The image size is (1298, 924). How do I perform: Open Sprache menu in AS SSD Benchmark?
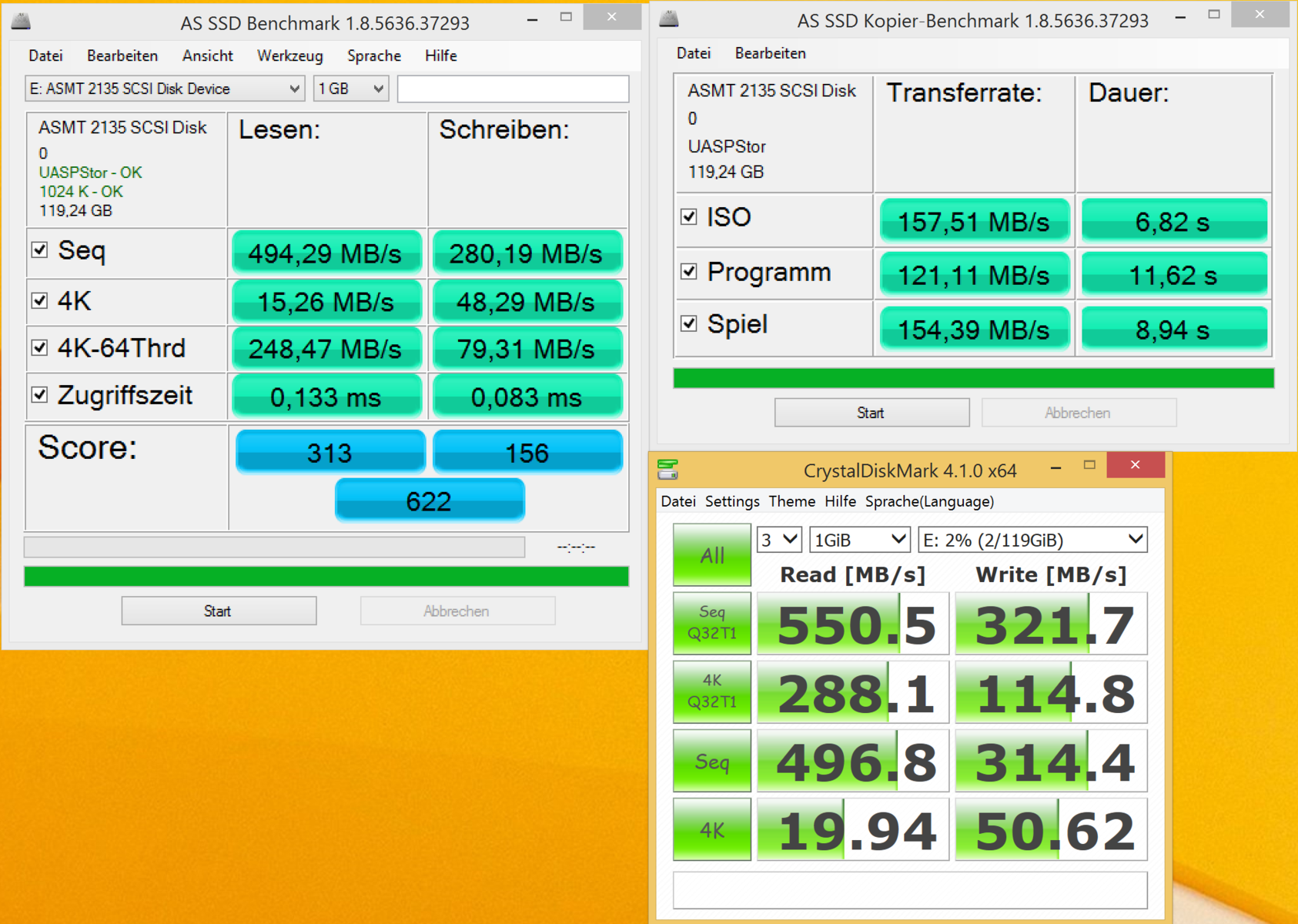pyautogui.click(x=374, y=55)
